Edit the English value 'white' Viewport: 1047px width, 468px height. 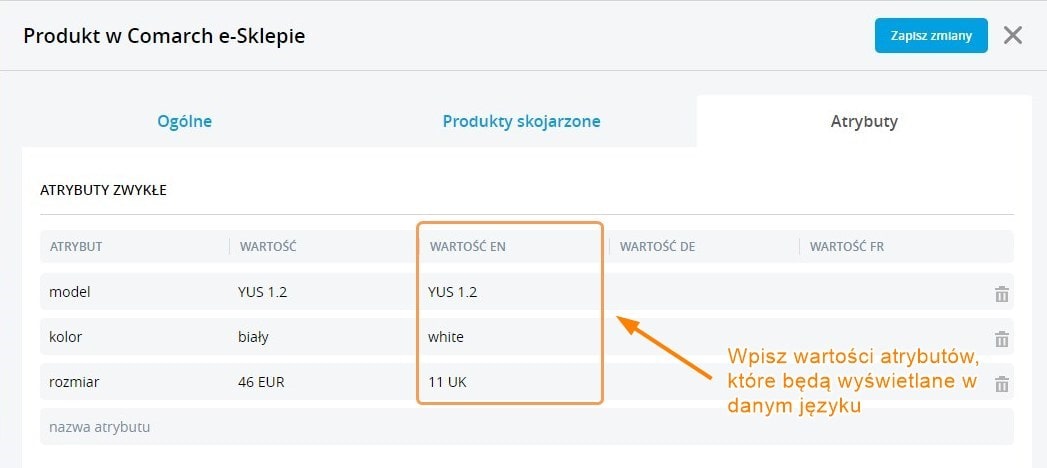click(x=447, y=337)
